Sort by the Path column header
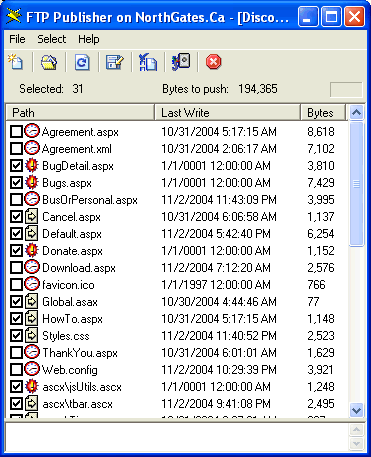The height and width of the screenshot is (457, 371). [80, 113]
